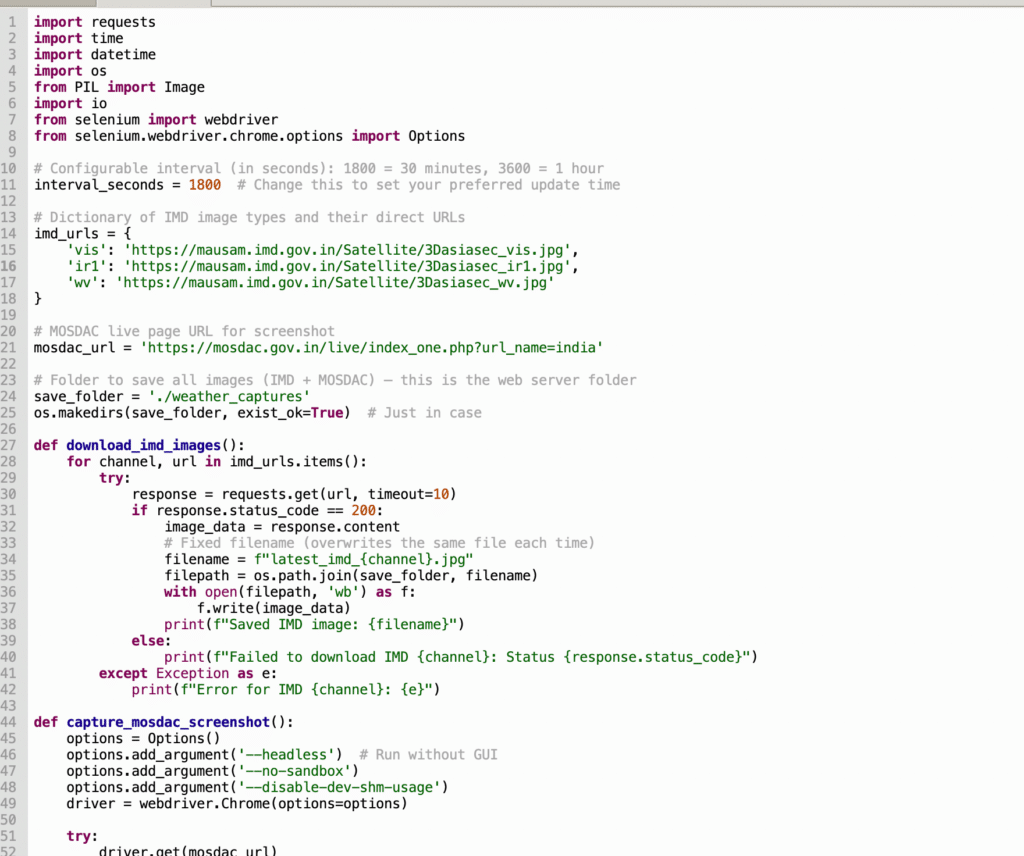Image resolution: width=1024 pixels, height=856 pixels.
Task: Click the 'import time' statement
Action: (x=78, y=39)
